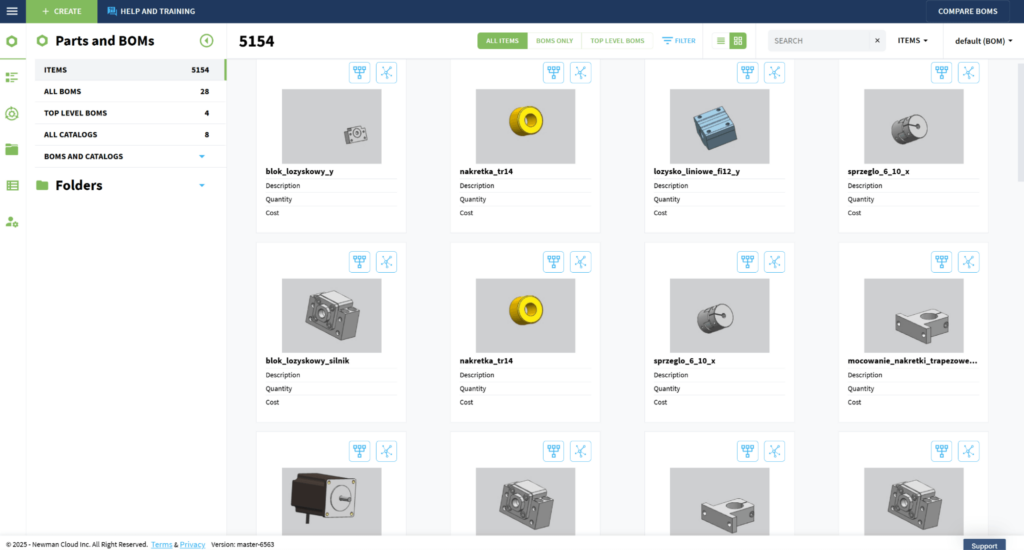Open graph icon for blok_lozyskowy_y
The width and height of the screenshot is (1024, 550).
click(387, 73)
